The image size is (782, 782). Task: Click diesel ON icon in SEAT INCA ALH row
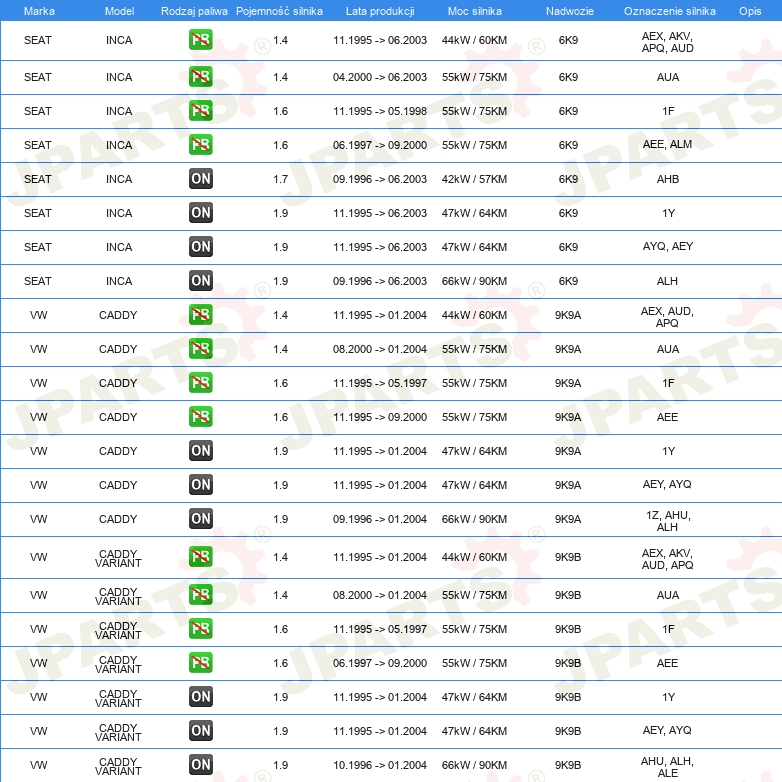[x=200, y=280]
